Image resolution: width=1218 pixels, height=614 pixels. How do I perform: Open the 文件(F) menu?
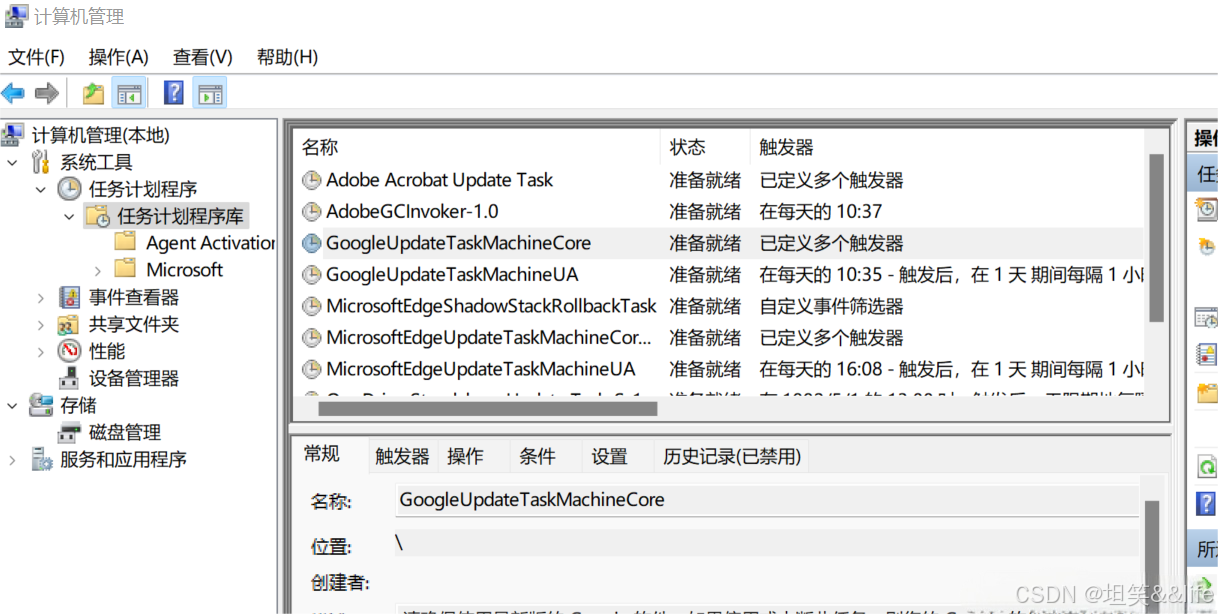pos(37,57)
